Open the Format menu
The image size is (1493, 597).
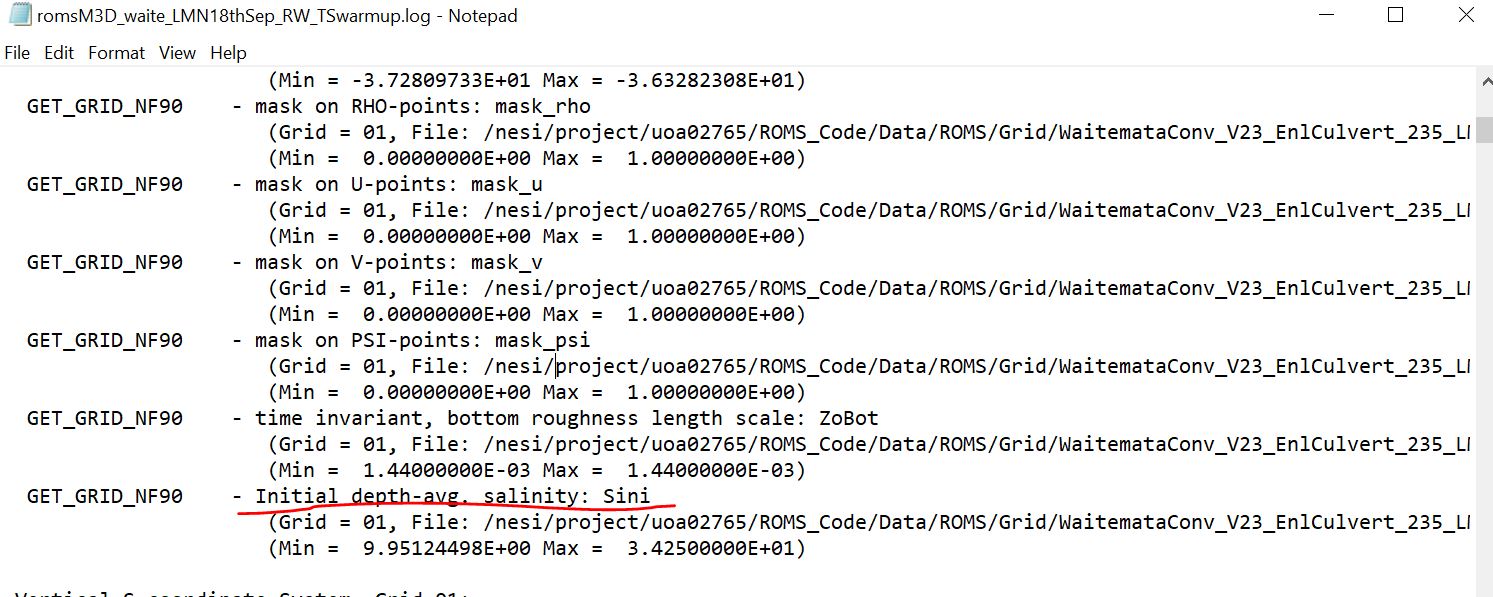(116, 53)
